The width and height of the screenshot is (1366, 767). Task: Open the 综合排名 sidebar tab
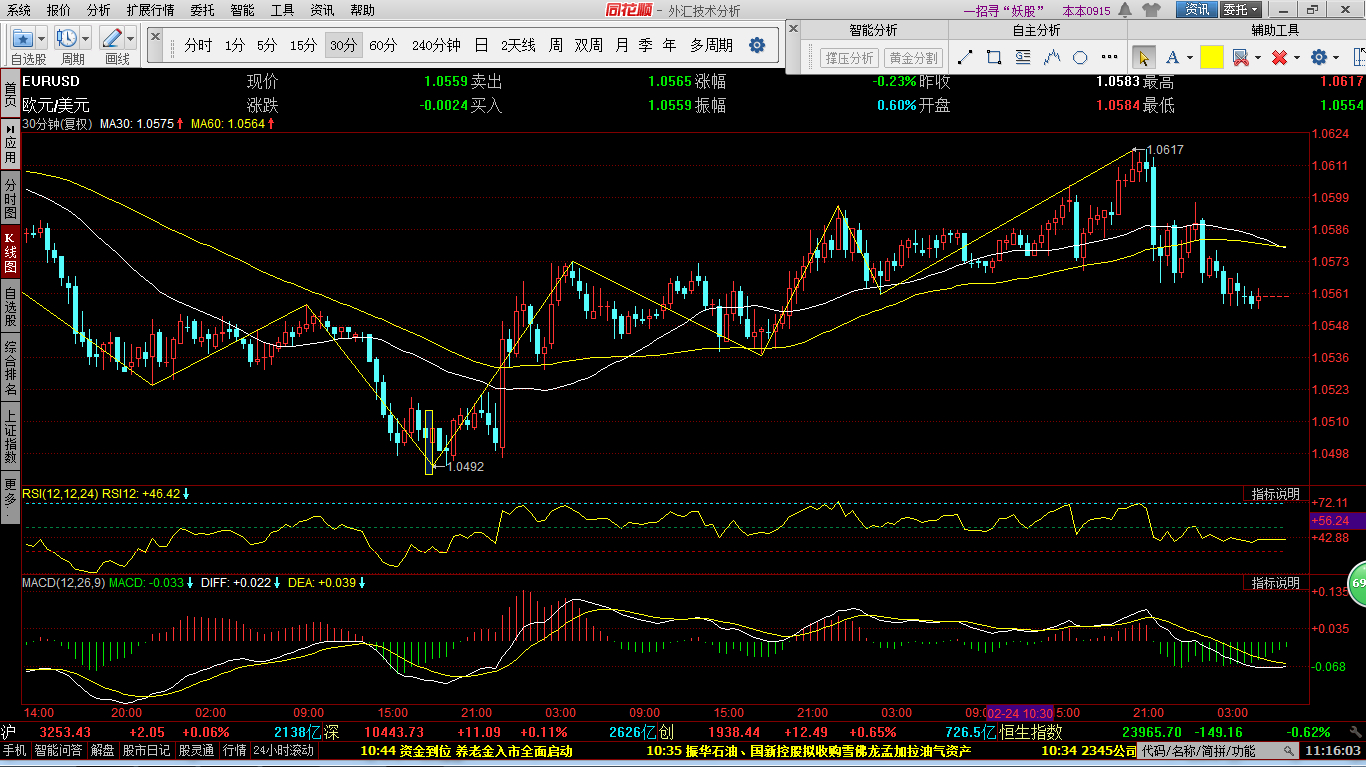(10, 367)
